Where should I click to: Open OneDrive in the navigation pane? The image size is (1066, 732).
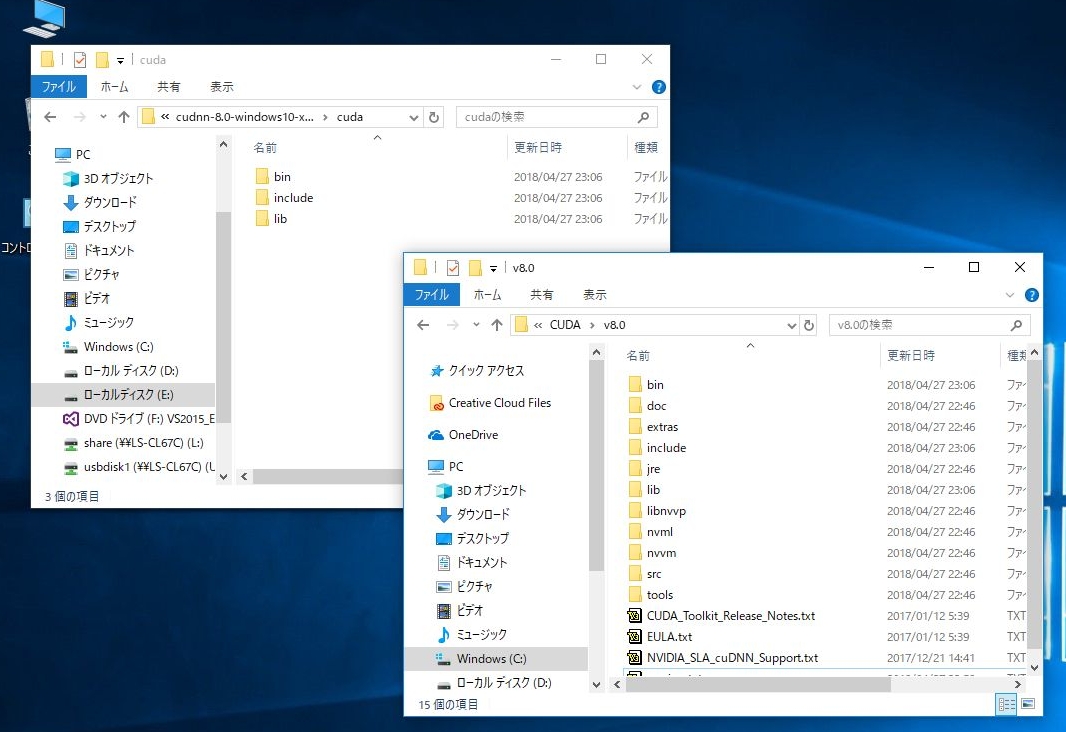[473, 435]
